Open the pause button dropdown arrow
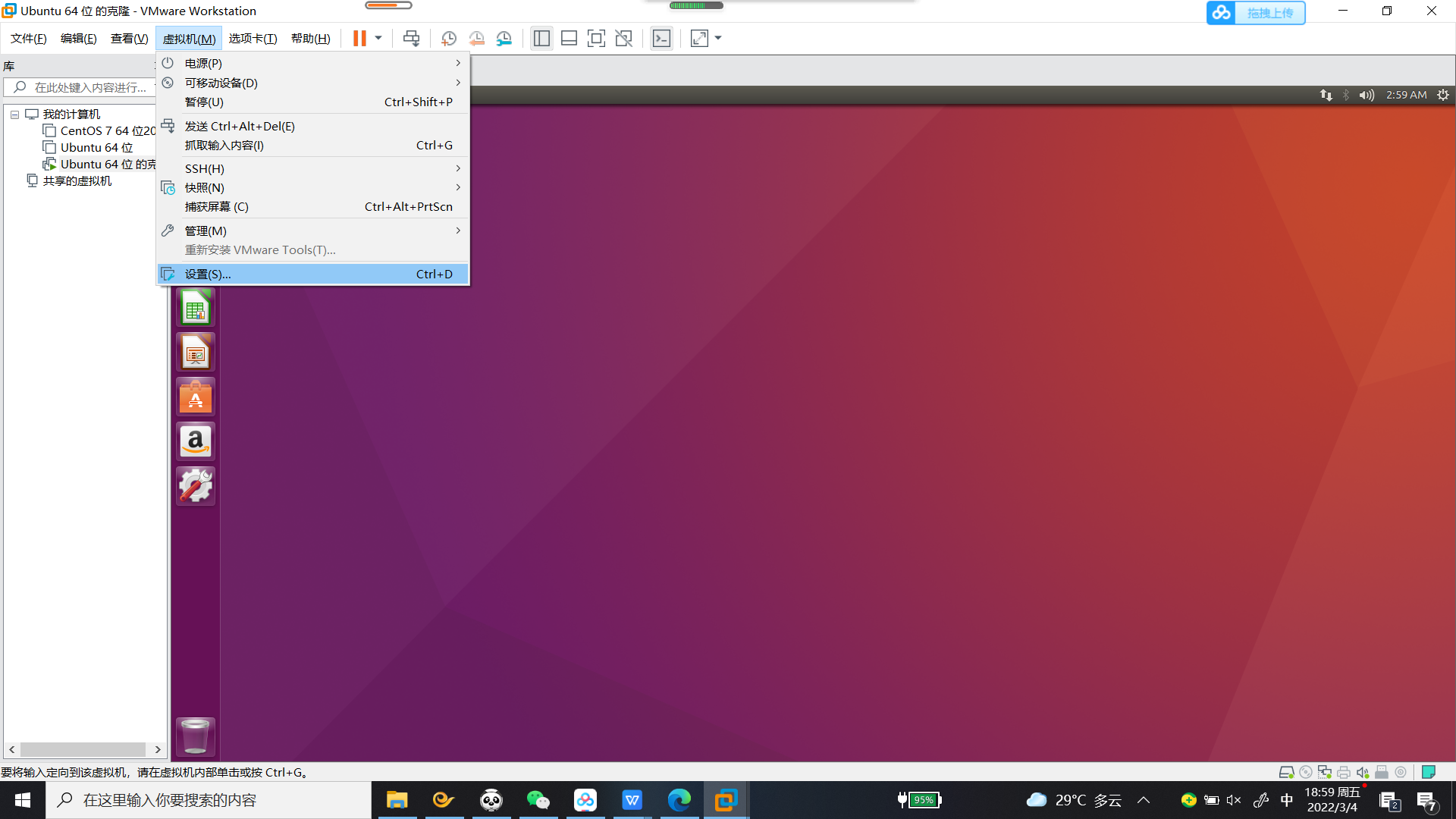This screenshot has height=819, width=1456. [x=377, y=38]
